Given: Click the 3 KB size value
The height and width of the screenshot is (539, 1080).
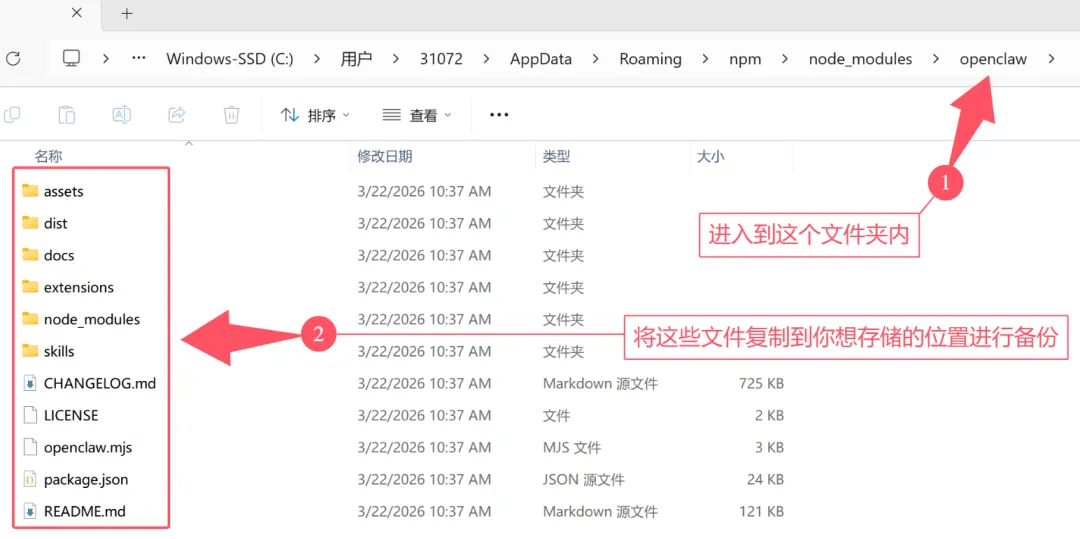Looking at the screenshot, I should tap(769, 447).
